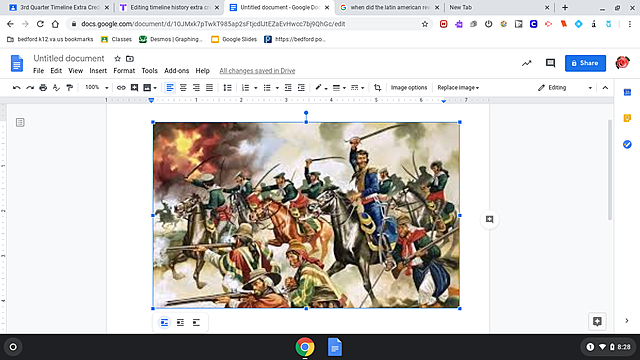Justify the content
The image size is (640, 360).
point(209,87)
